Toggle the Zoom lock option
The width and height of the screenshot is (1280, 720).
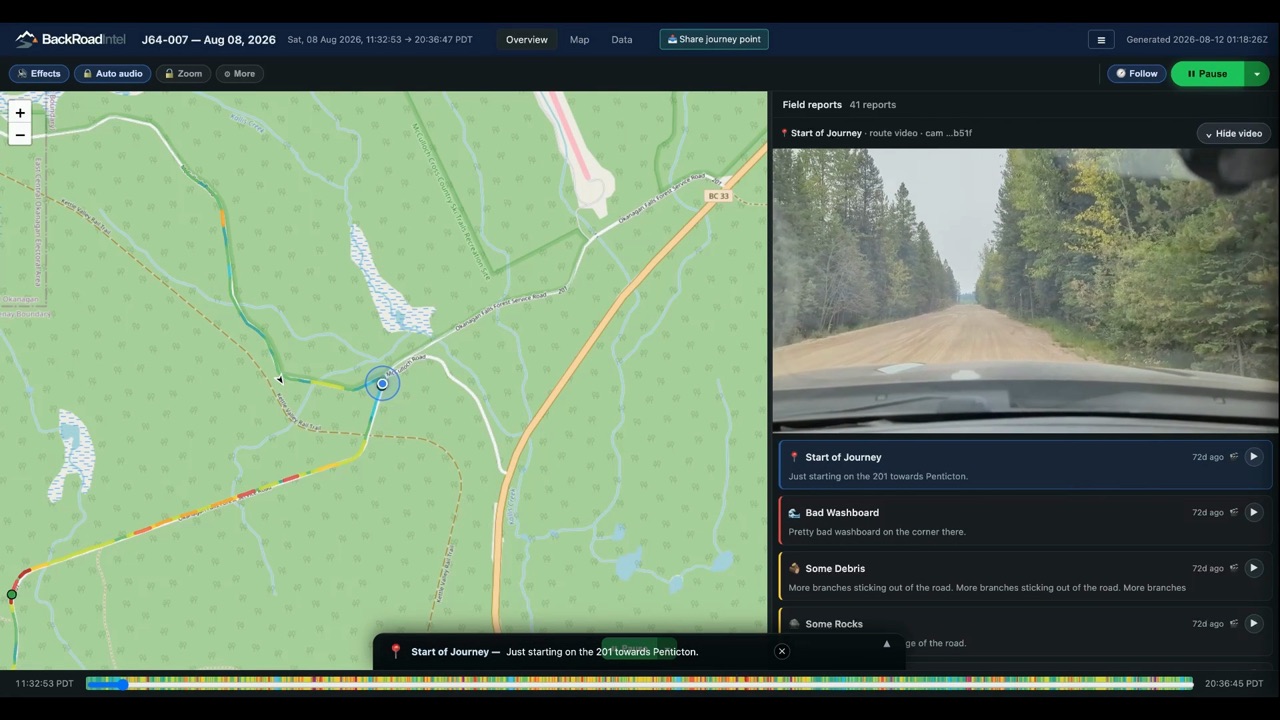pos(183,74)
